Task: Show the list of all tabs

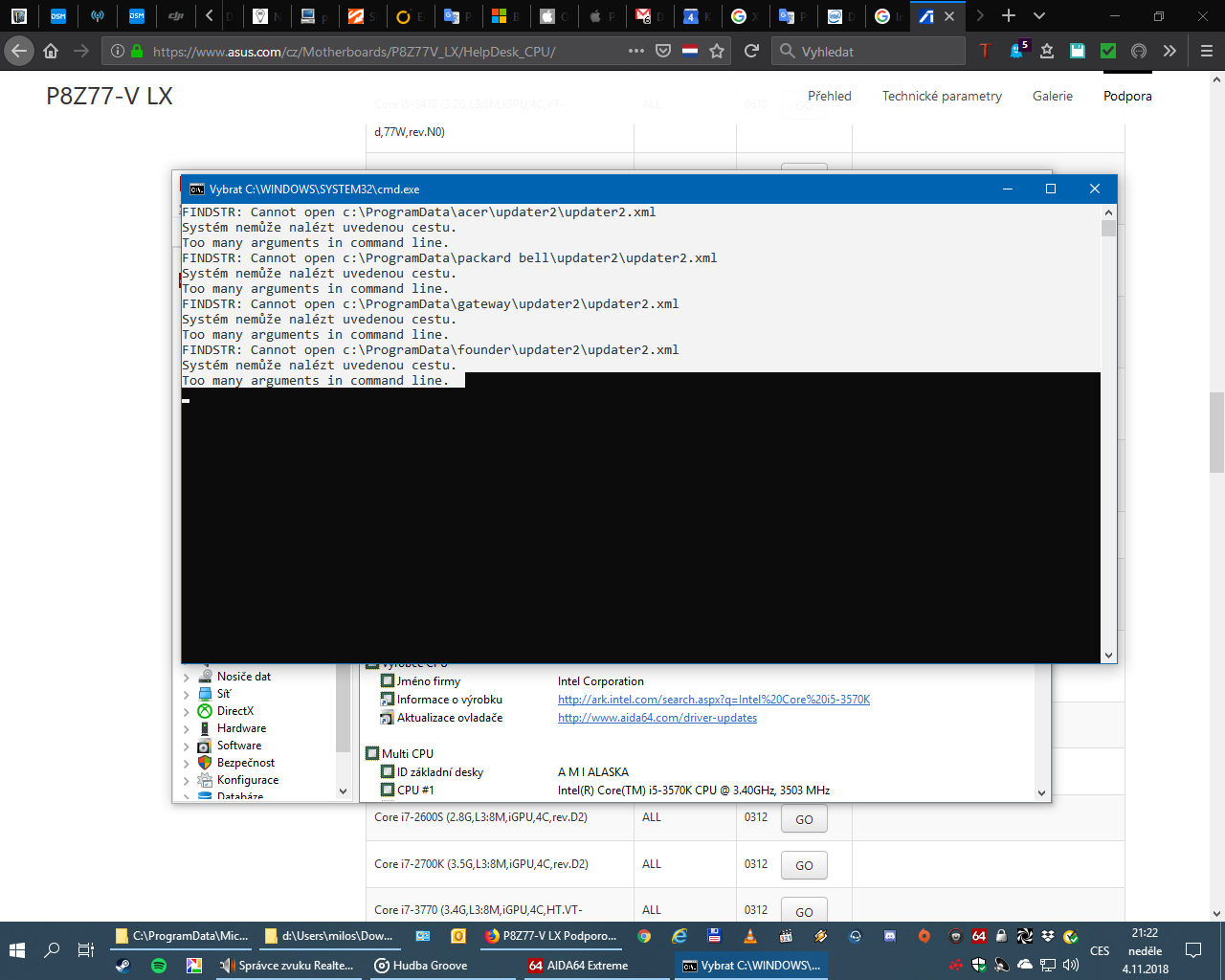Action: [x=1039, y=16]
